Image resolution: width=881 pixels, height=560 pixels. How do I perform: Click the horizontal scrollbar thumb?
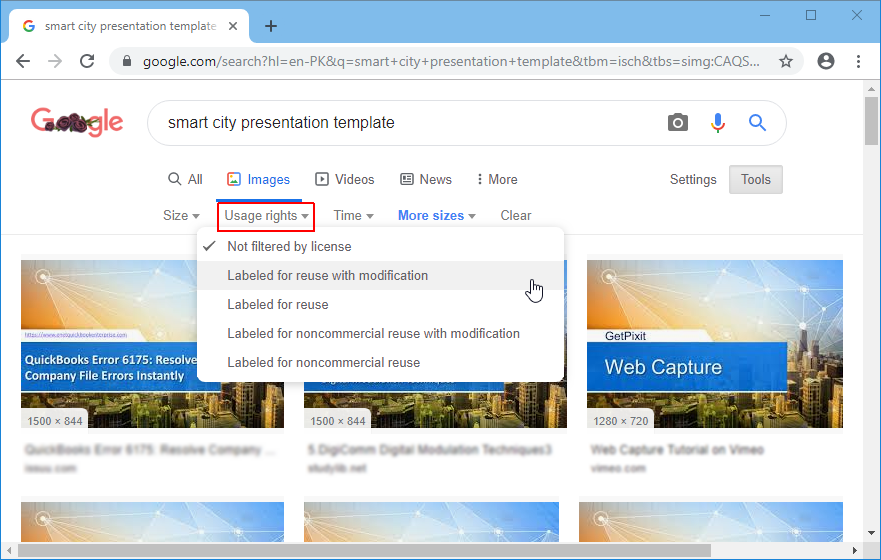tap(364, 550)
